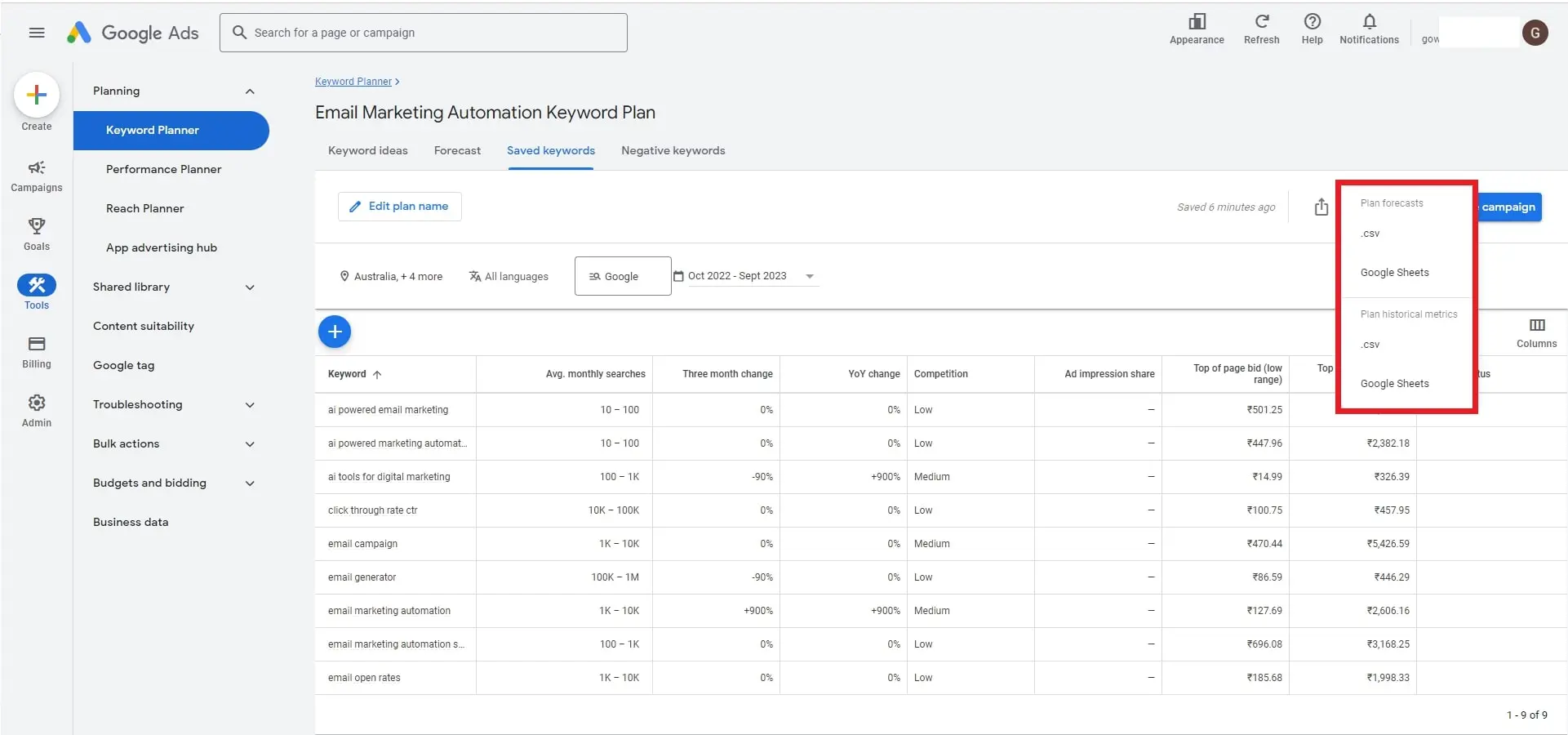
Task: Open Admin gear in sidebar
Action: pyautogui.click(x=37, y=410)
